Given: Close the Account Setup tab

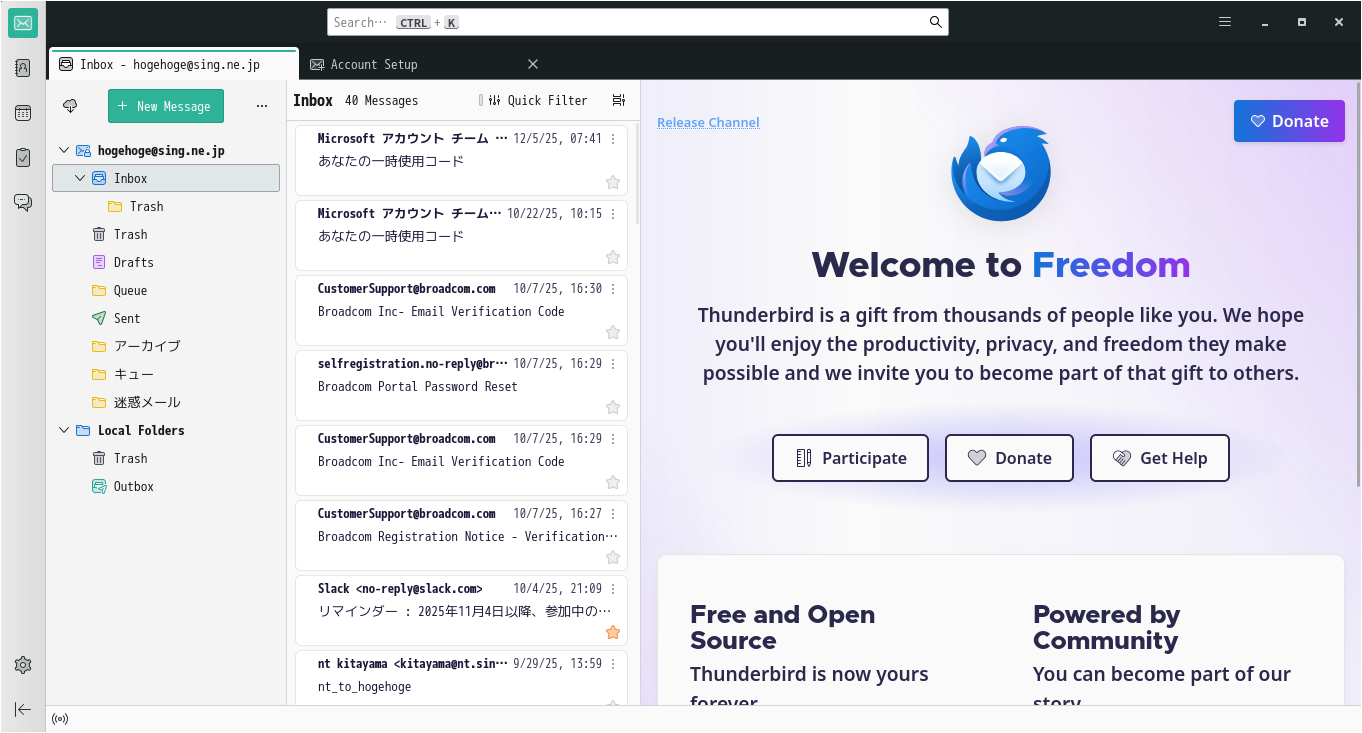Looking at the screenshot, I should point(533,64).
